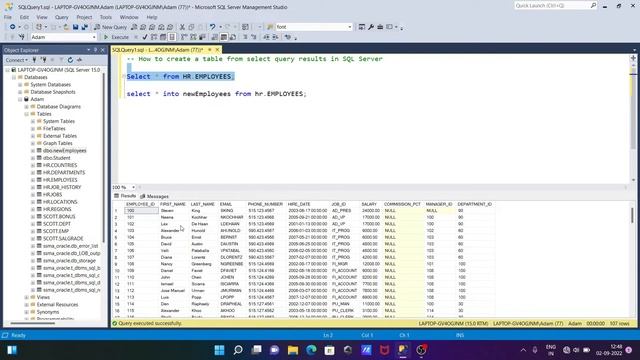Click the Execute button

(x=116, y=37)
